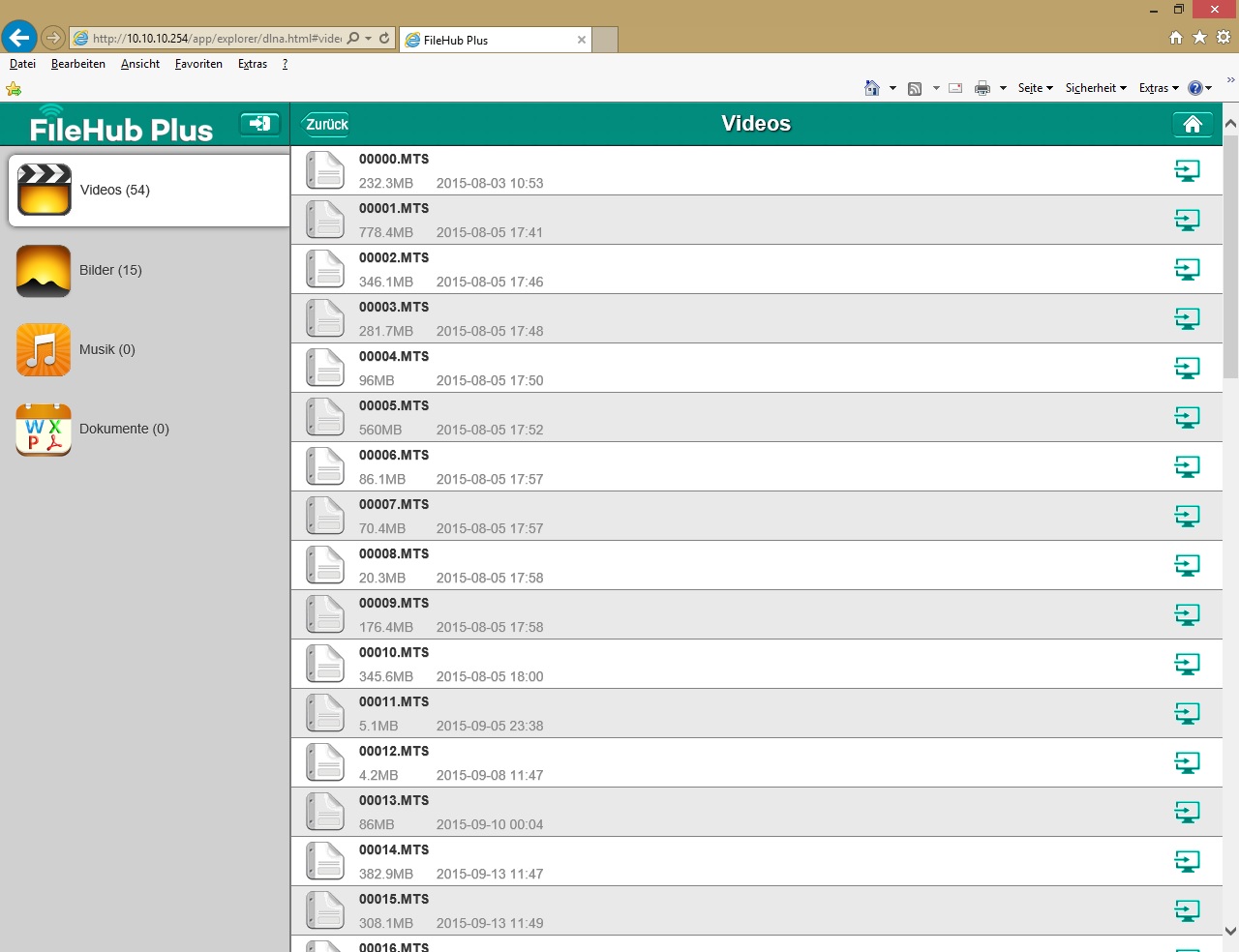Open the Favoriten menu
The height and width of the screenshot is (952, 1239).
coord(198,64)
